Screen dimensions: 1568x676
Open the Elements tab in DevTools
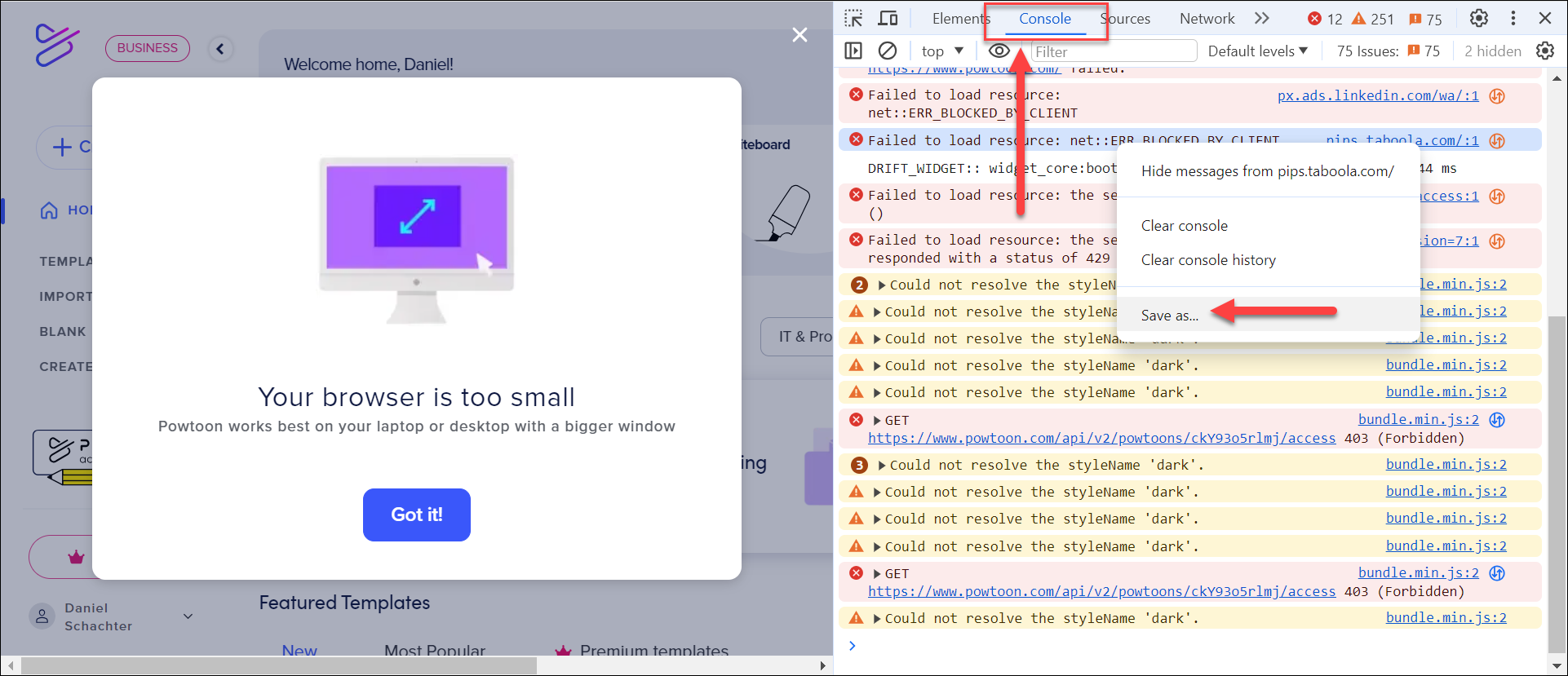pyautogui.click(x=960, y=19)
